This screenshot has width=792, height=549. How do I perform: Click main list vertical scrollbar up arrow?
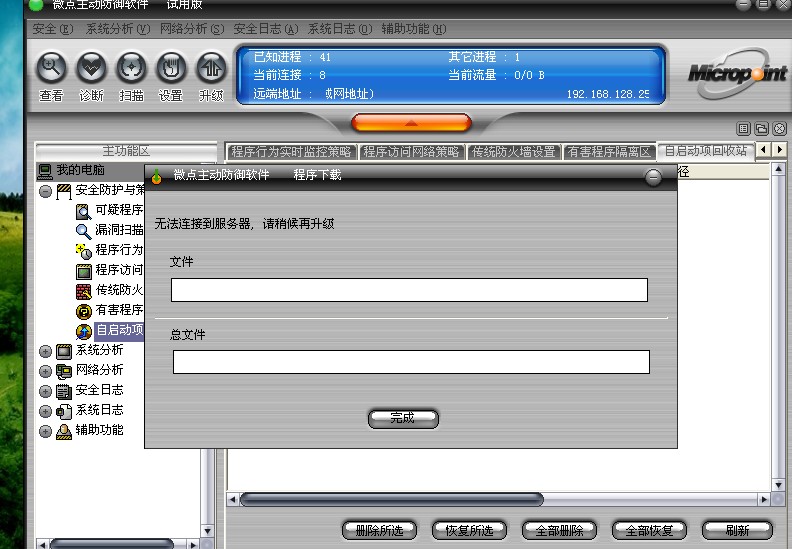[x=778, y=169]
